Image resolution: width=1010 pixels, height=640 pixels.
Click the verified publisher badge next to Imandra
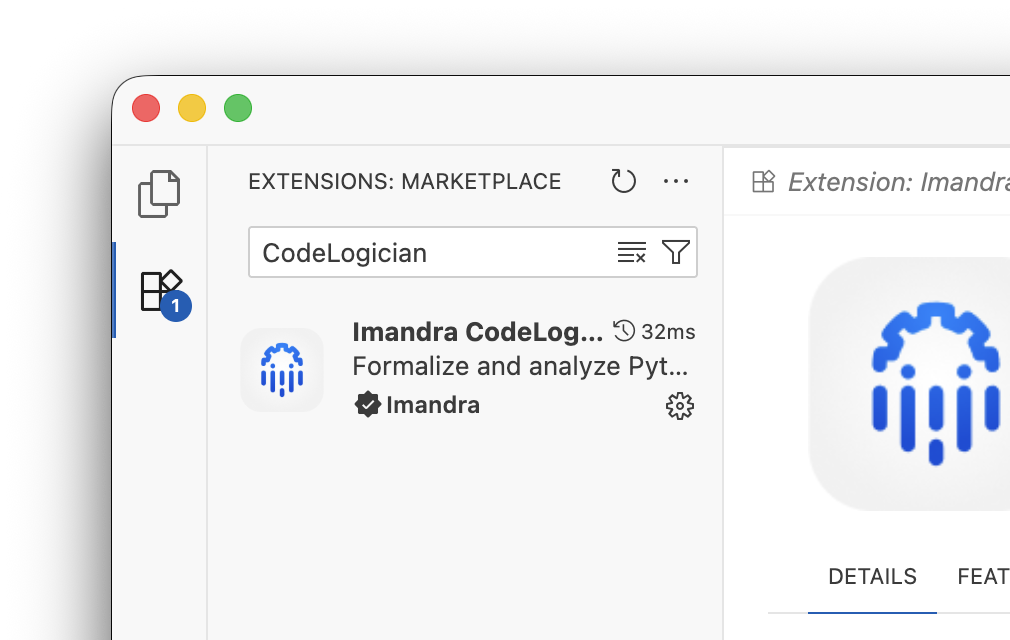(x=368, y=405)
